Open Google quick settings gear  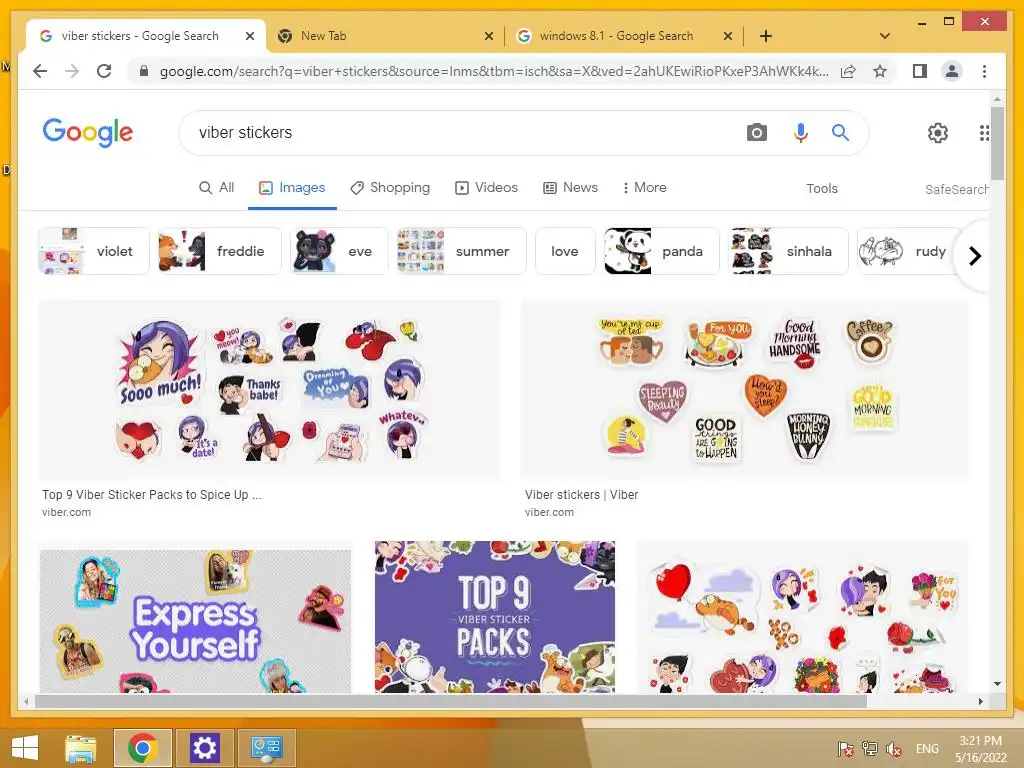937,133
